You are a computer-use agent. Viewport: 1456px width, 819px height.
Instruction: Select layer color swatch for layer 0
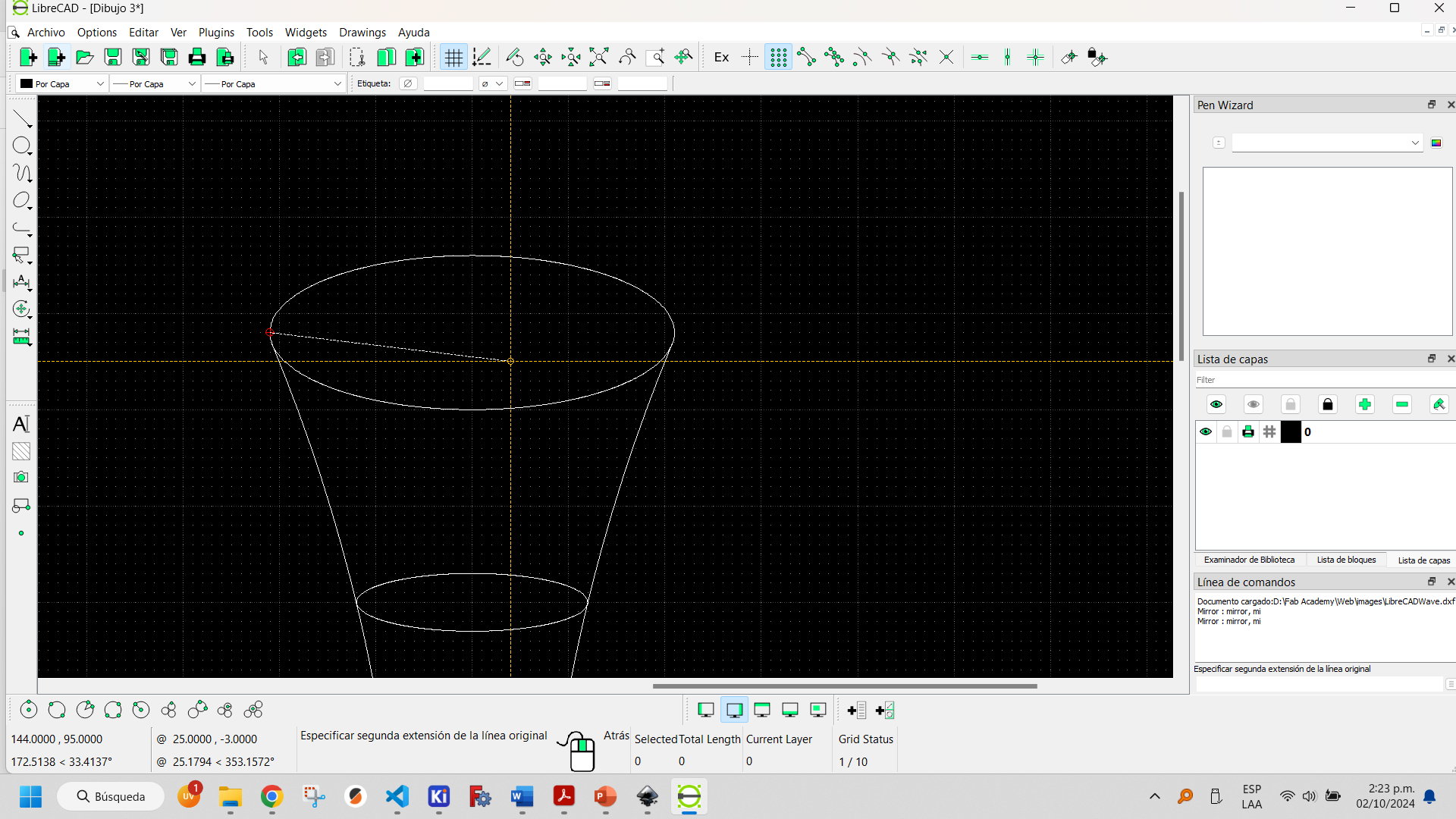pyautogui.click(x=1291, y=432)
